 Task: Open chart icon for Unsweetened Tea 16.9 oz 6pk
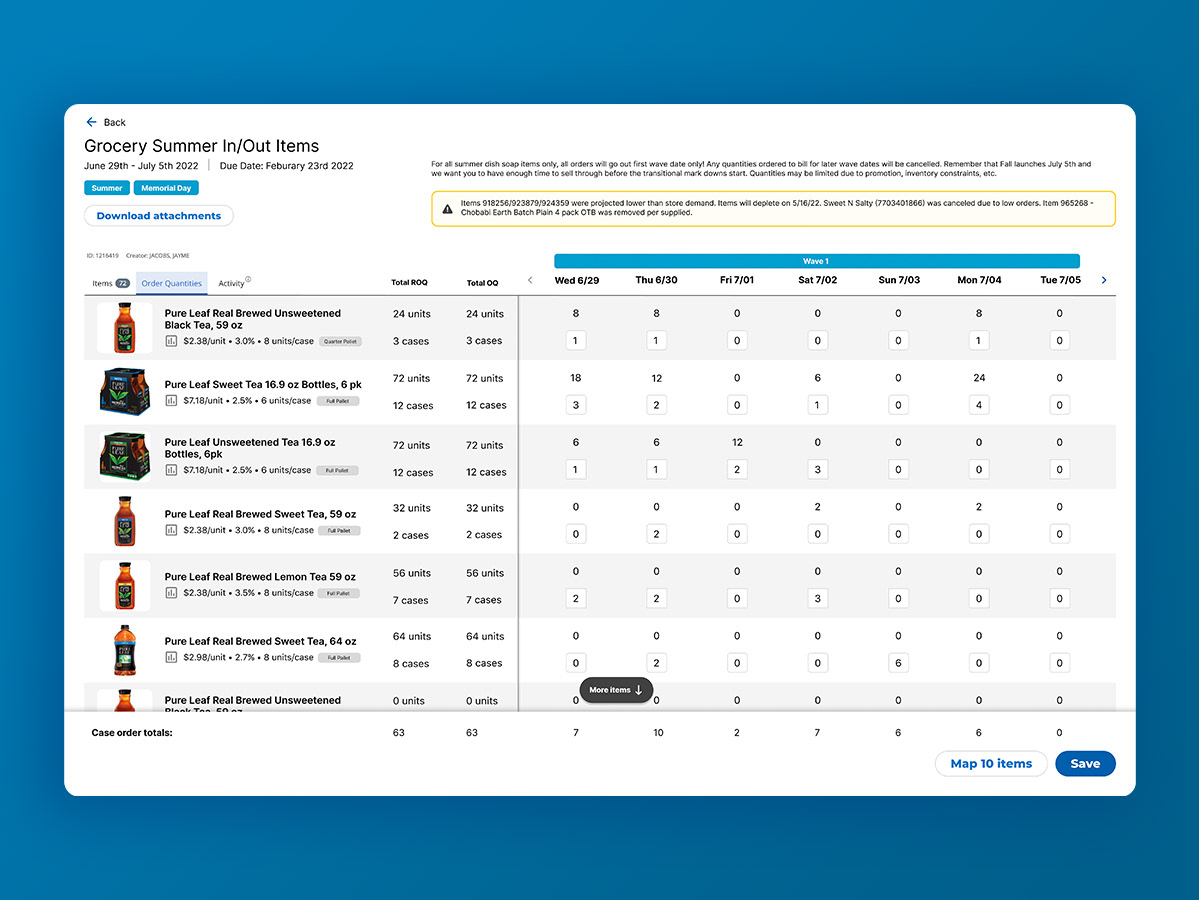pyautogui.click(x=171, y=470)
